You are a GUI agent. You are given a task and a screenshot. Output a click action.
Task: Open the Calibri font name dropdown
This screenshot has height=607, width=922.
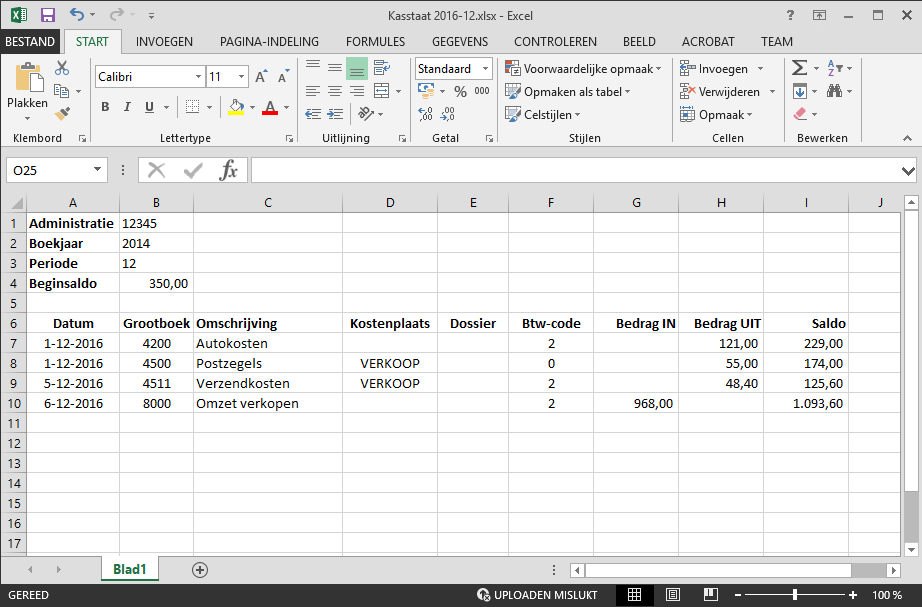[198, 76]
